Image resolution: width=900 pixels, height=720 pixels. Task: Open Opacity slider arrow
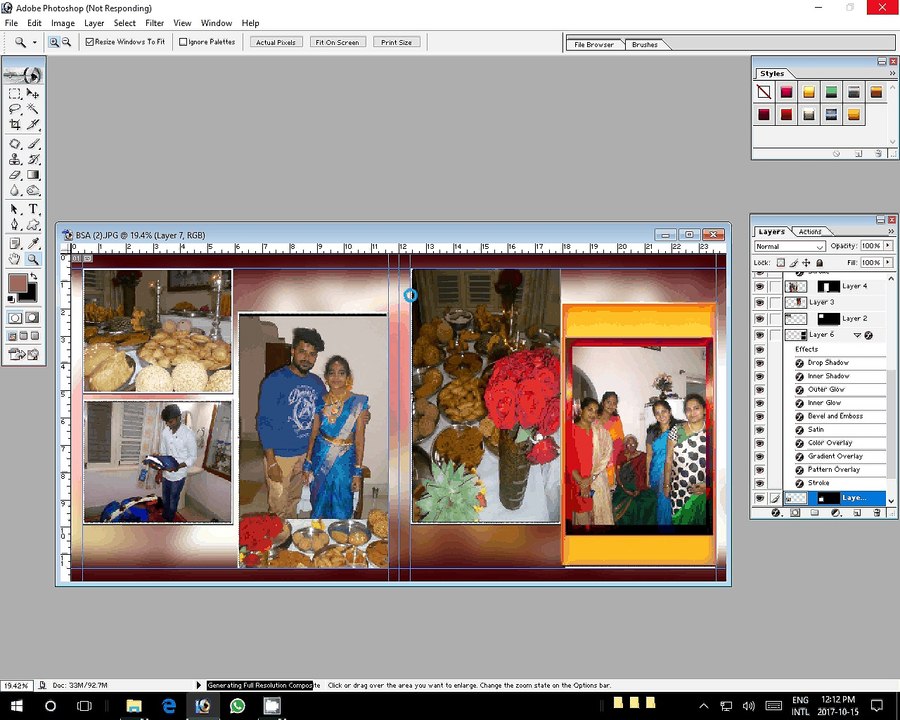click(888, 246)
